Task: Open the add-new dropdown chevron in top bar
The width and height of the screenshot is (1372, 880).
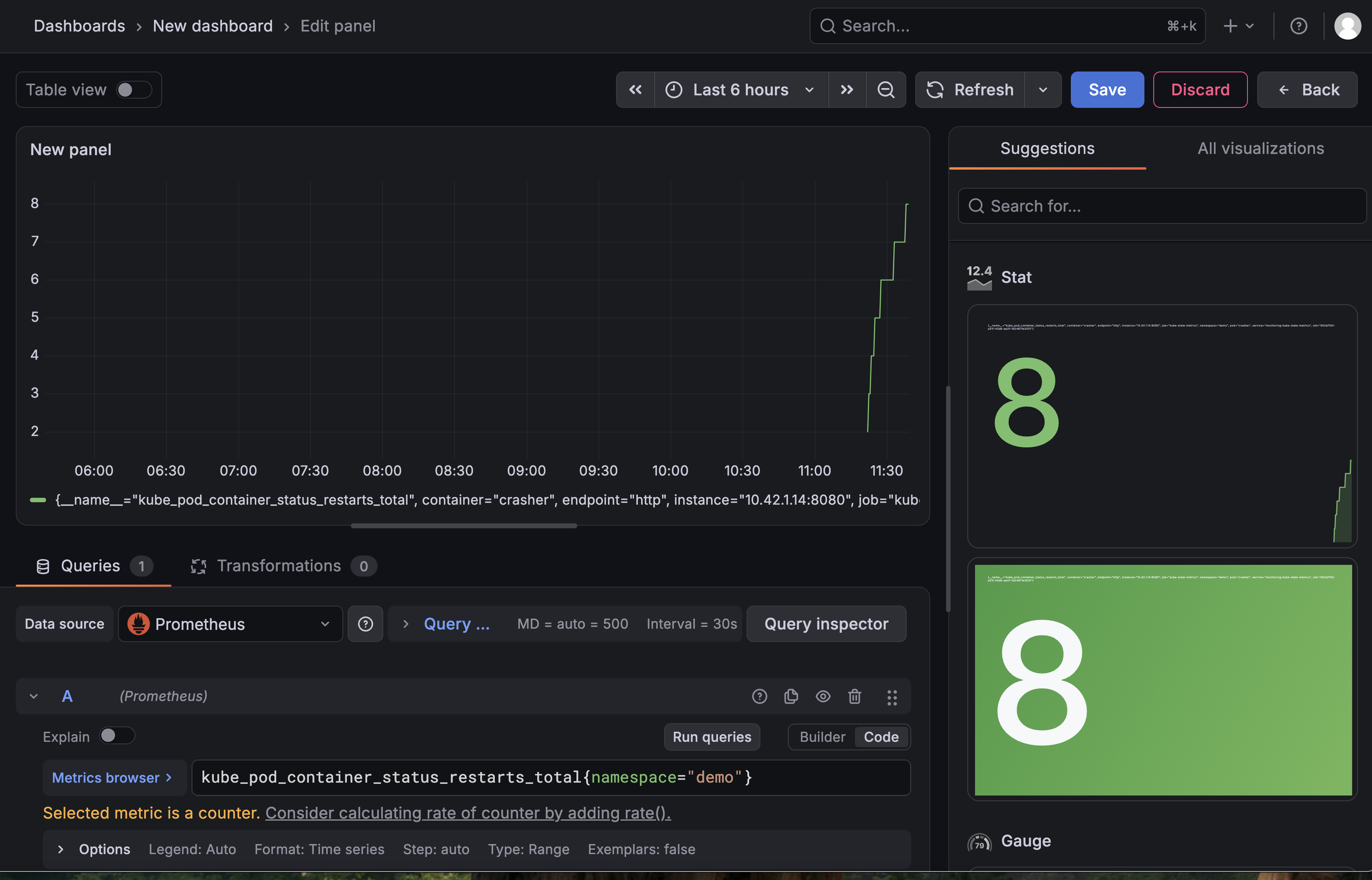Action: click(x=1250, y=26)
